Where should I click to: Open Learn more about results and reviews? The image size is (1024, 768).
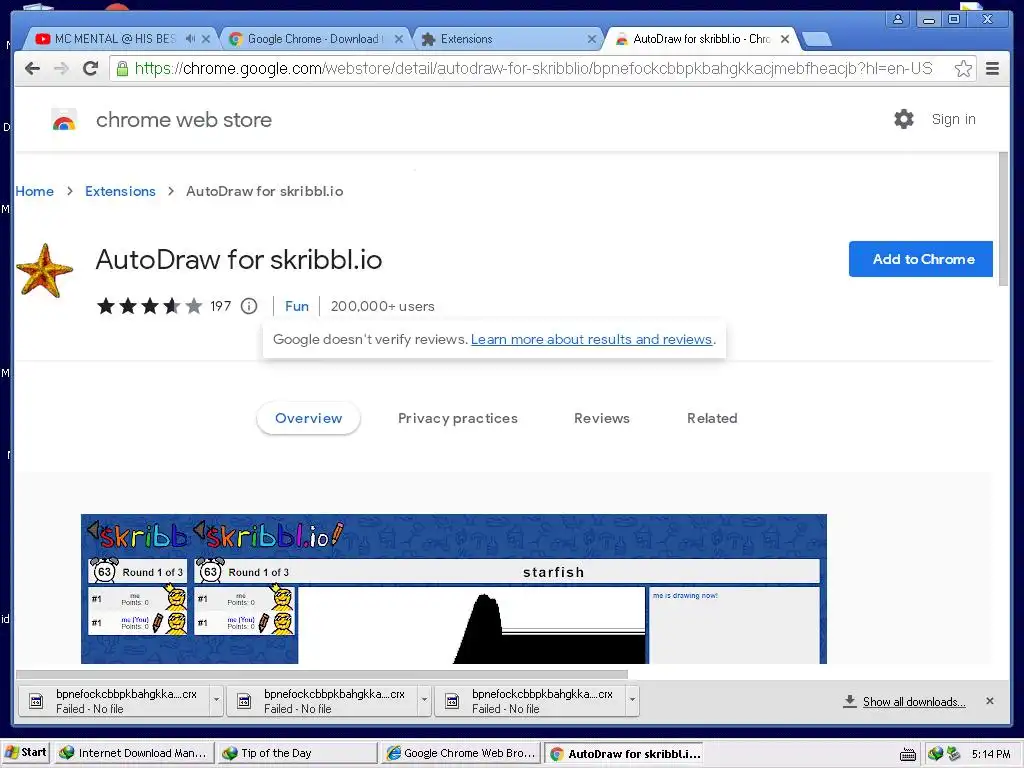point(591,340)
